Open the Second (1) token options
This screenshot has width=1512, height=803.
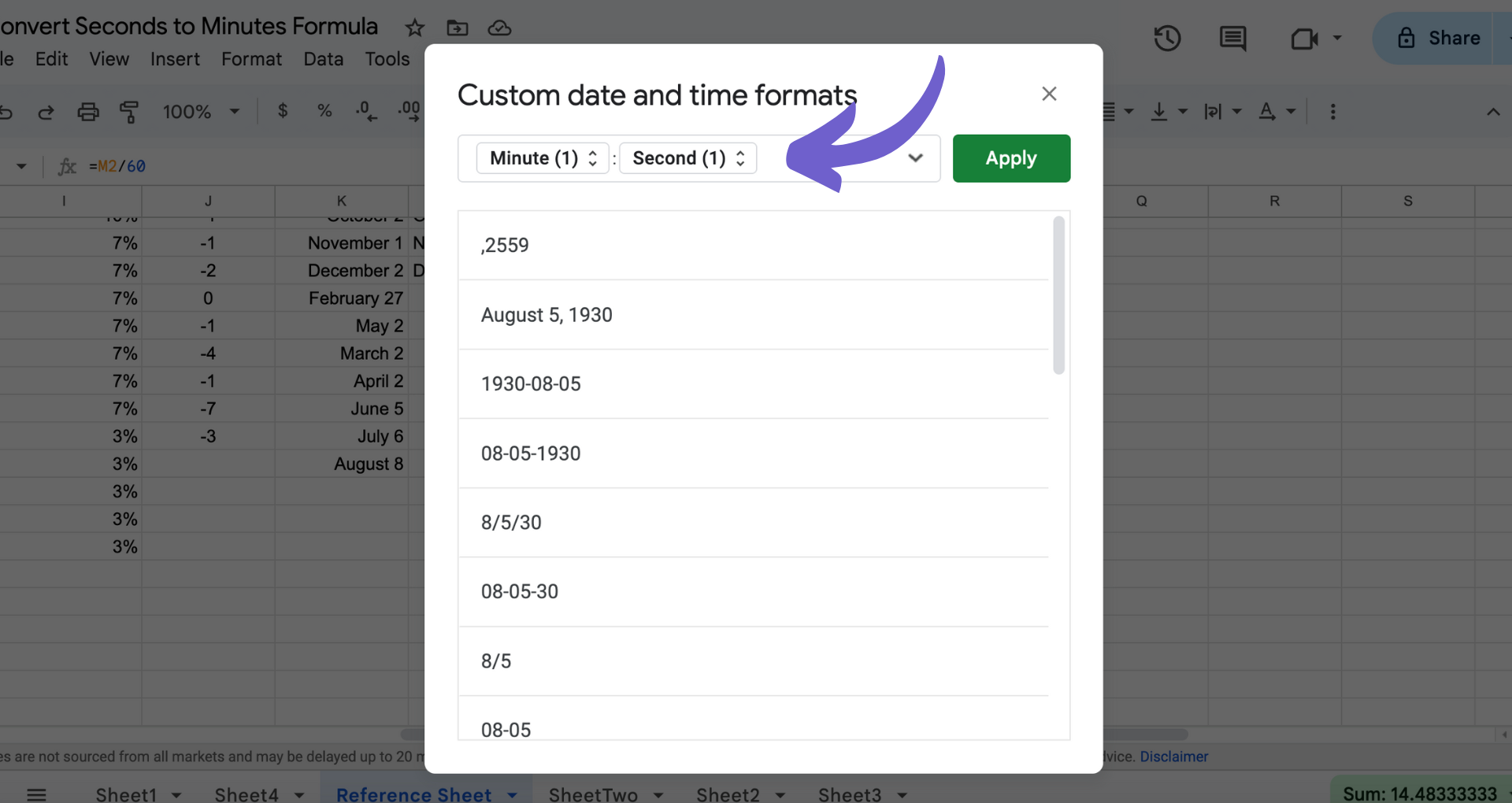point(688,158)
